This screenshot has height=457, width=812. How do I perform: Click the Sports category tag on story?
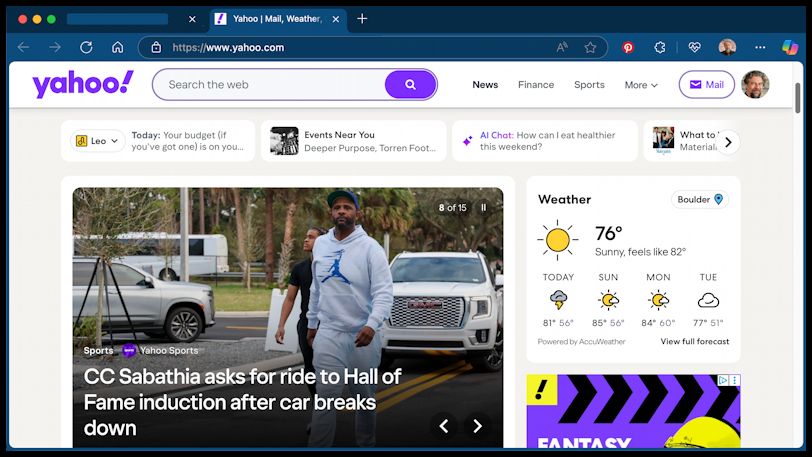(98, 351)
